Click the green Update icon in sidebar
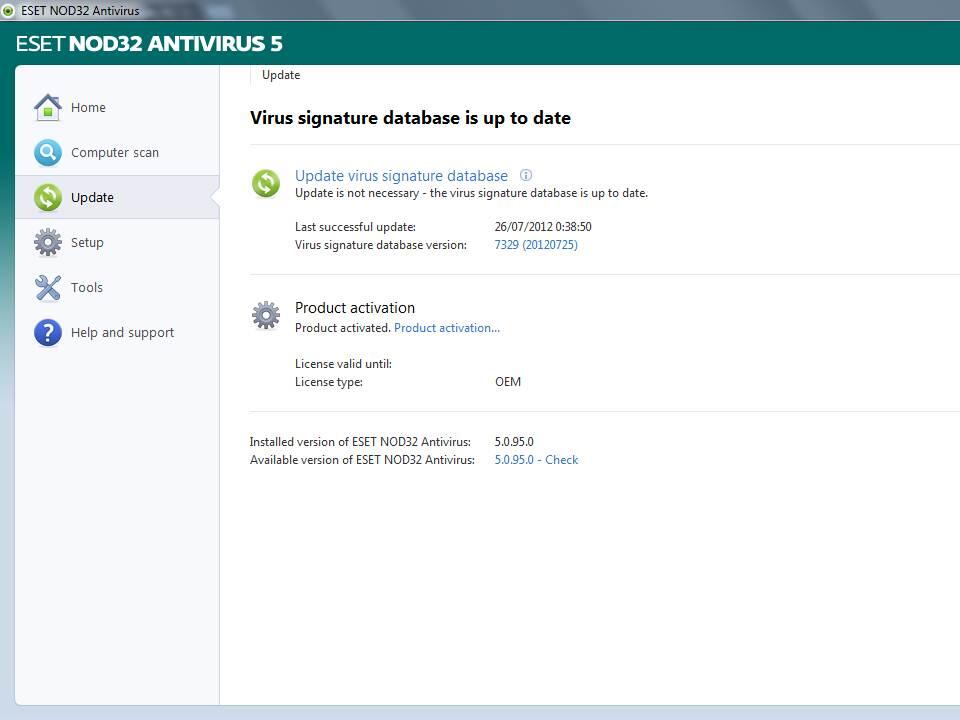Viewport: 960px width, 720px height. [x=47, y=198]
